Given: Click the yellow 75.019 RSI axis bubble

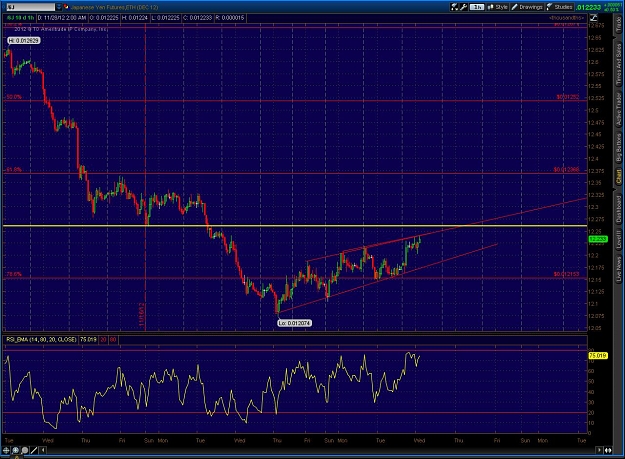Looking at the screenshot, I should pyautogui.click(x=597, y=355).
